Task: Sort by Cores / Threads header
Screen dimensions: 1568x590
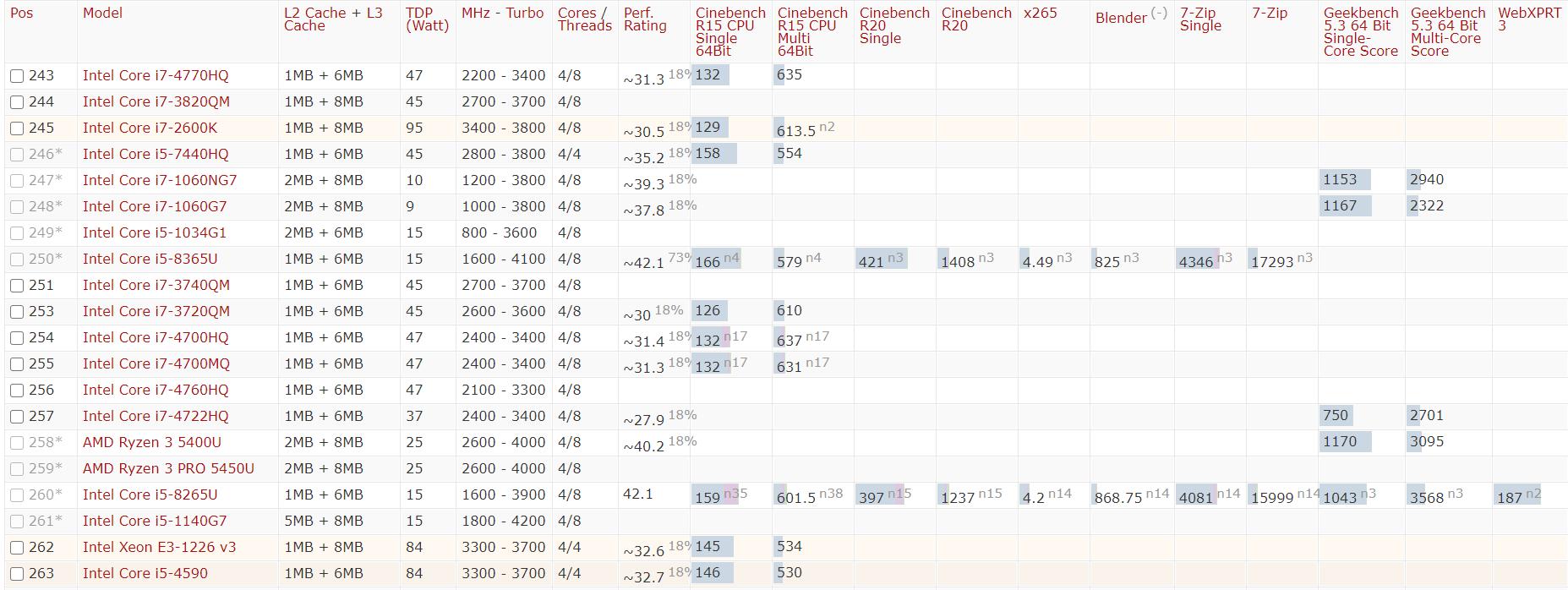Action: pyautogui.click(x=584, y=19)
